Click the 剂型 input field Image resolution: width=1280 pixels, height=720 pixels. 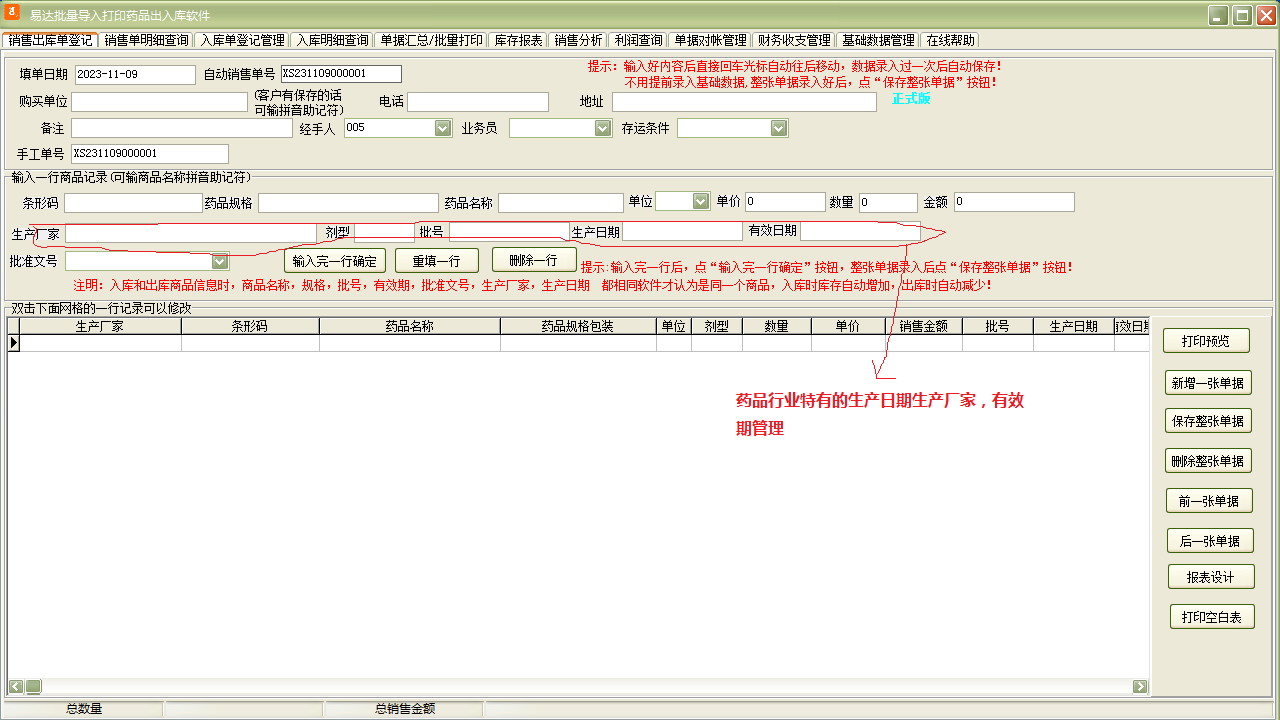click(x=384, y=232)
